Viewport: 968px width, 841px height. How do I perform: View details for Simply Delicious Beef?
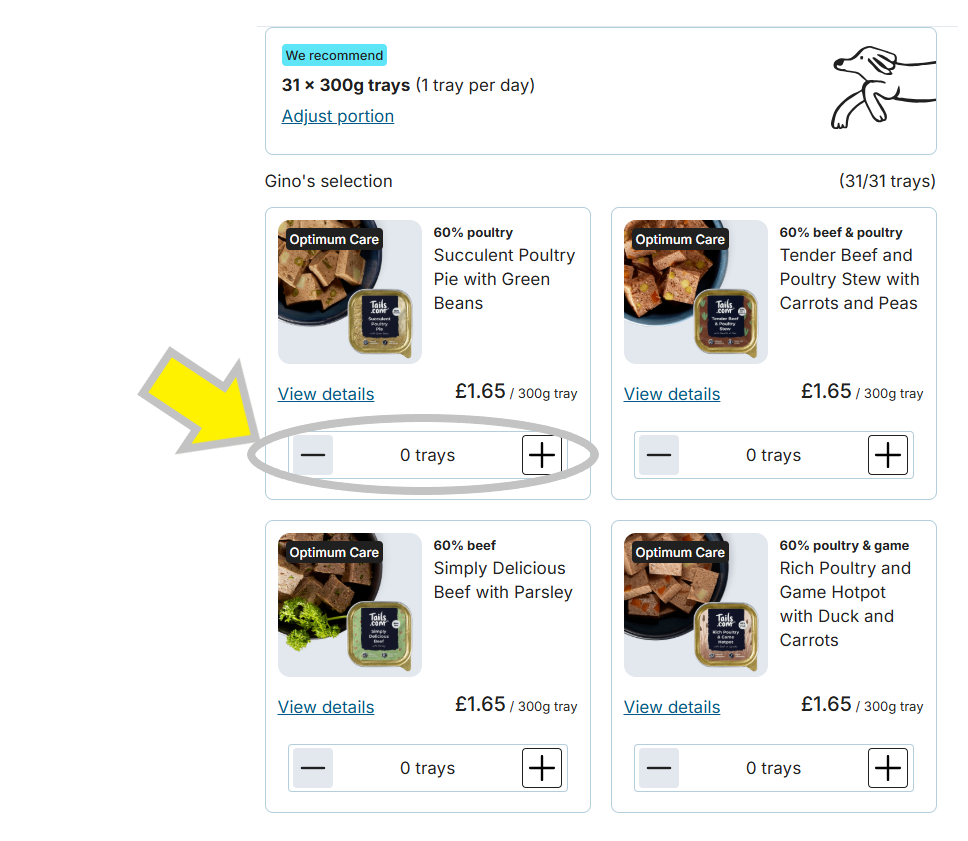pos(326,707)
